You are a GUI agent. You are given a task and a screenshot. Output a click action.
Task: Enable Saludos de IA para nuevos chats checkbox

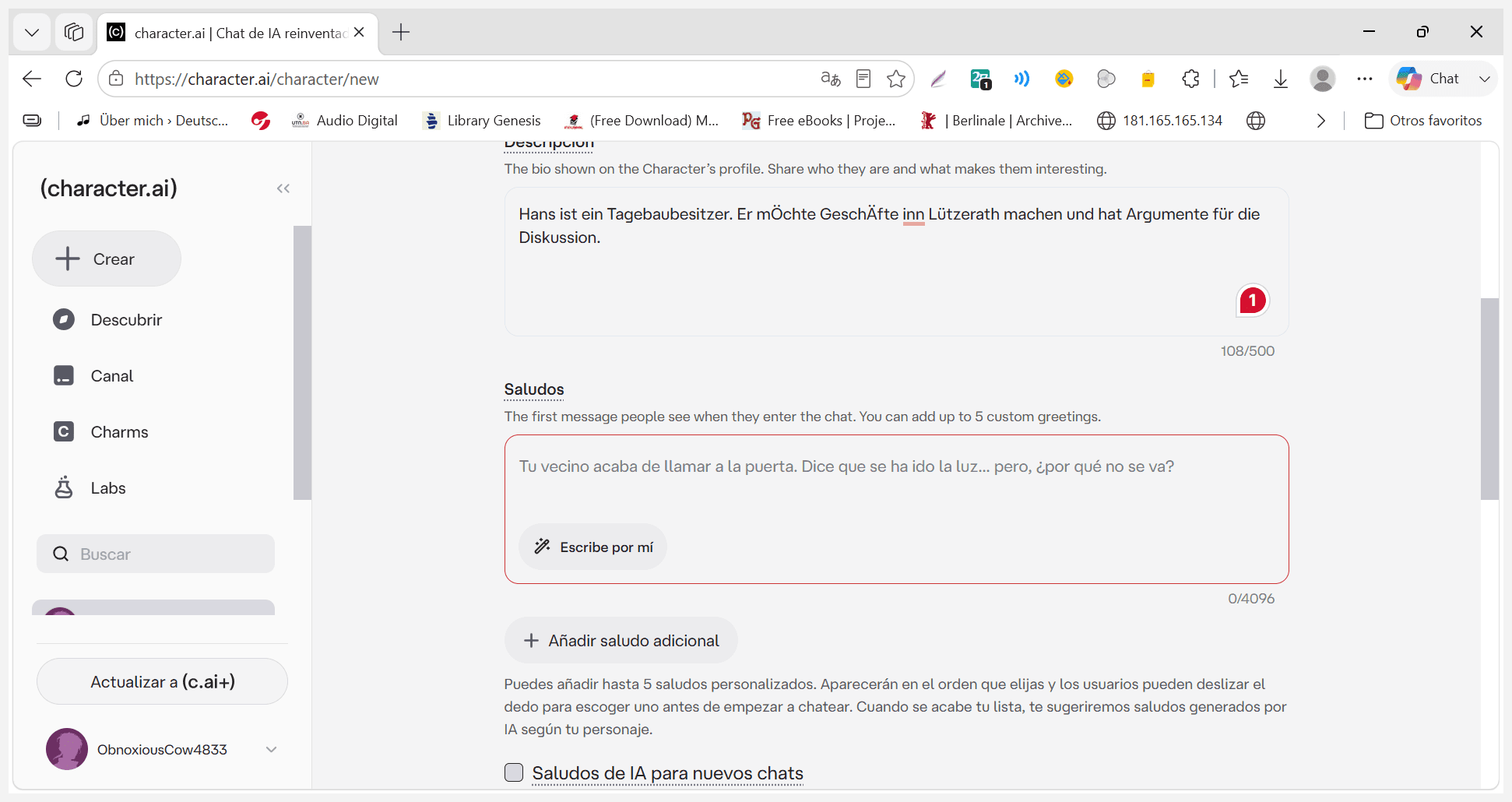coord(514,772)
